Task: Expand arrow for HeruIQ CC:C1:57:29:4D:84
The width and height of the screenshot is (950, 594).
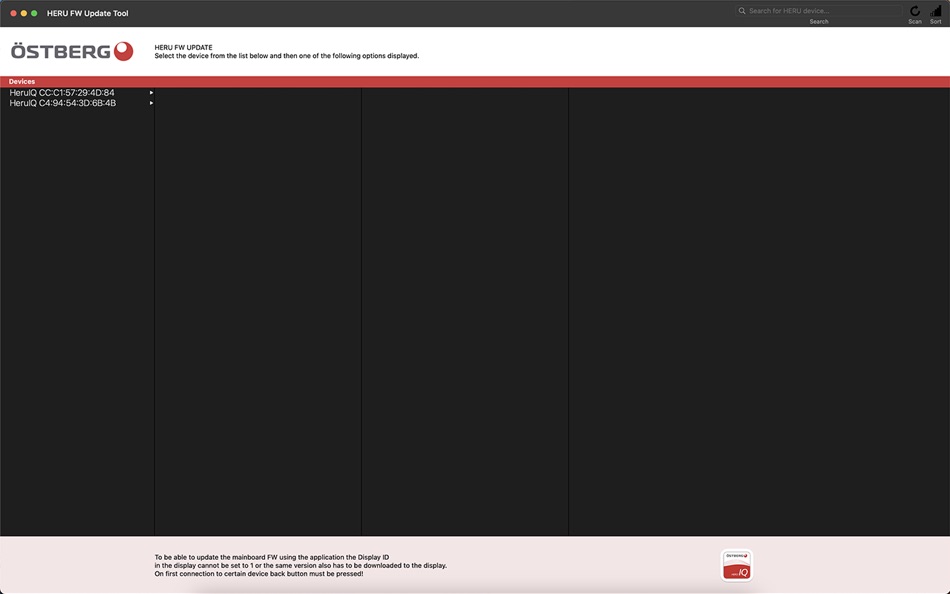Action: (151, 93)
